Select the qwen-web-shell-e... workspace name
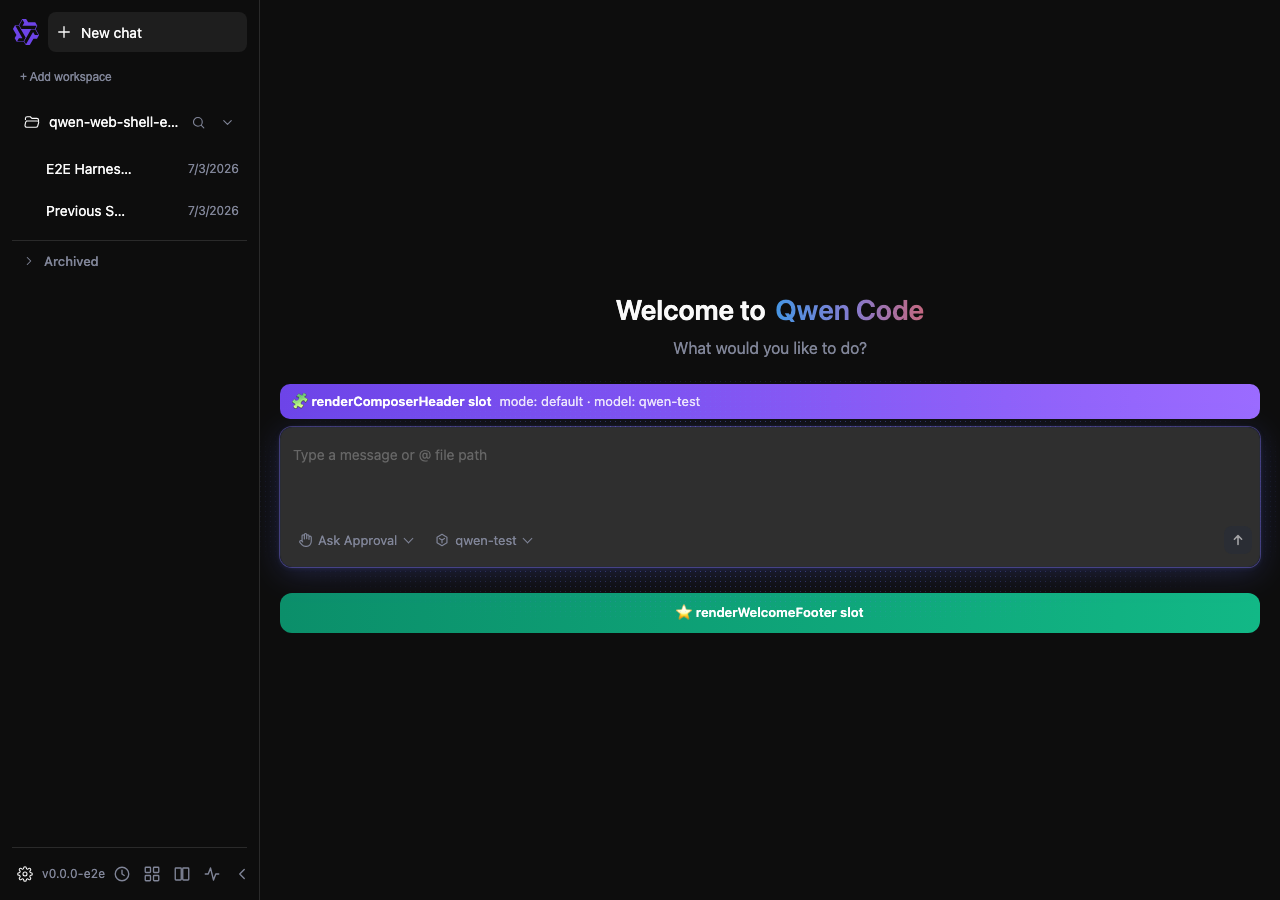Image resolution: width=1280 pixels, height=900 pixels. (x=113, y=122)
